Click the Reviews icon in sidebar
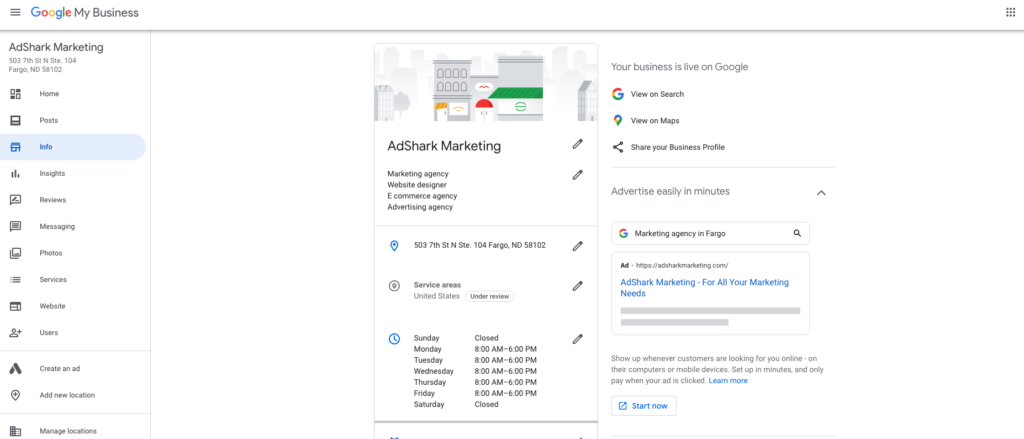The height and width of the screenshot is (439, 1024). [x=16, y=200]
